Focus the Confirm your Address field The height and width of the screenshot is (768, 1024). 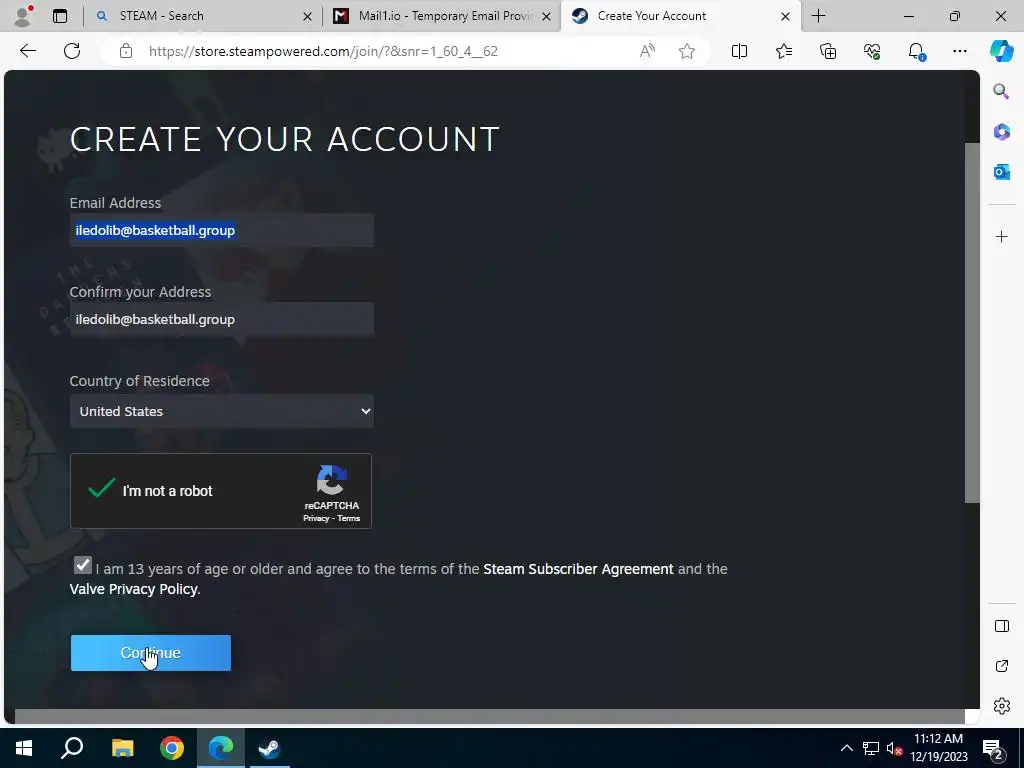[221, 319]
